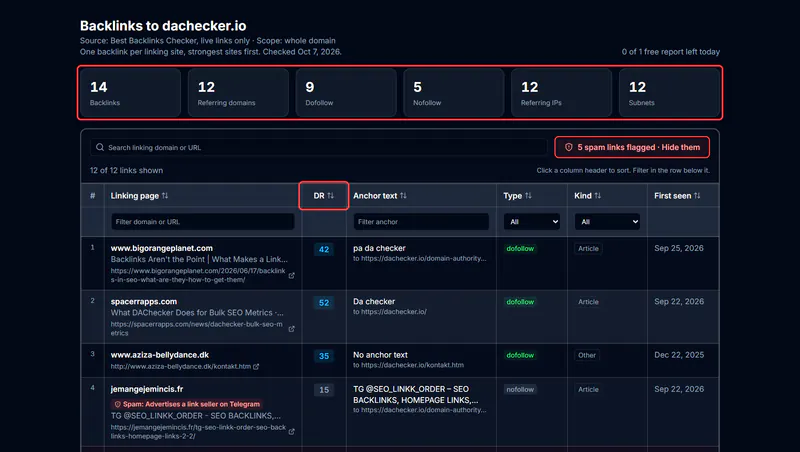Click the Filter domain or URL field

(203, 221)
